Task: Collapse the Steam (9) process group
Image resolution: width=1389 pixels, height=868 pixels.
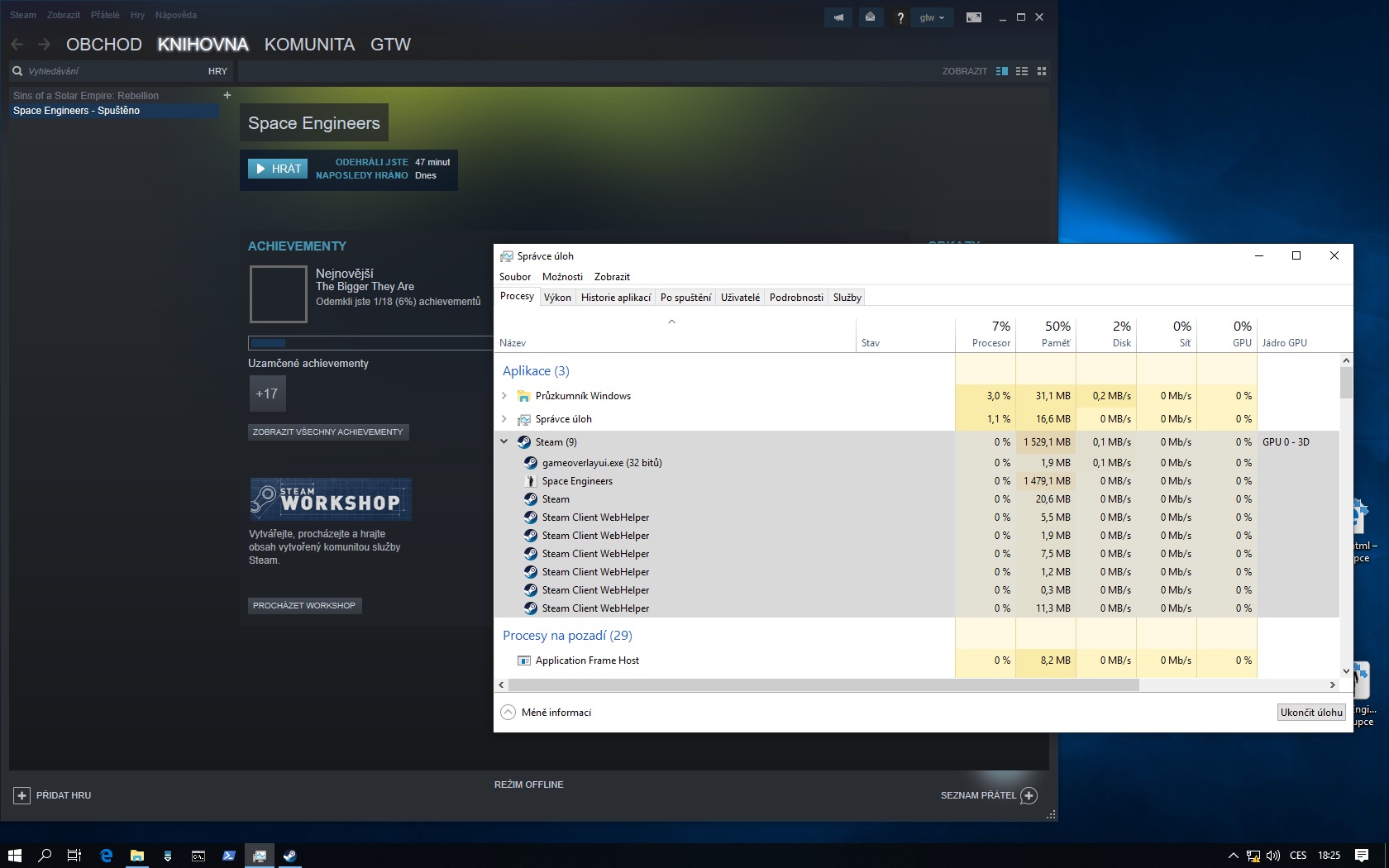Action: click(504, 442)
